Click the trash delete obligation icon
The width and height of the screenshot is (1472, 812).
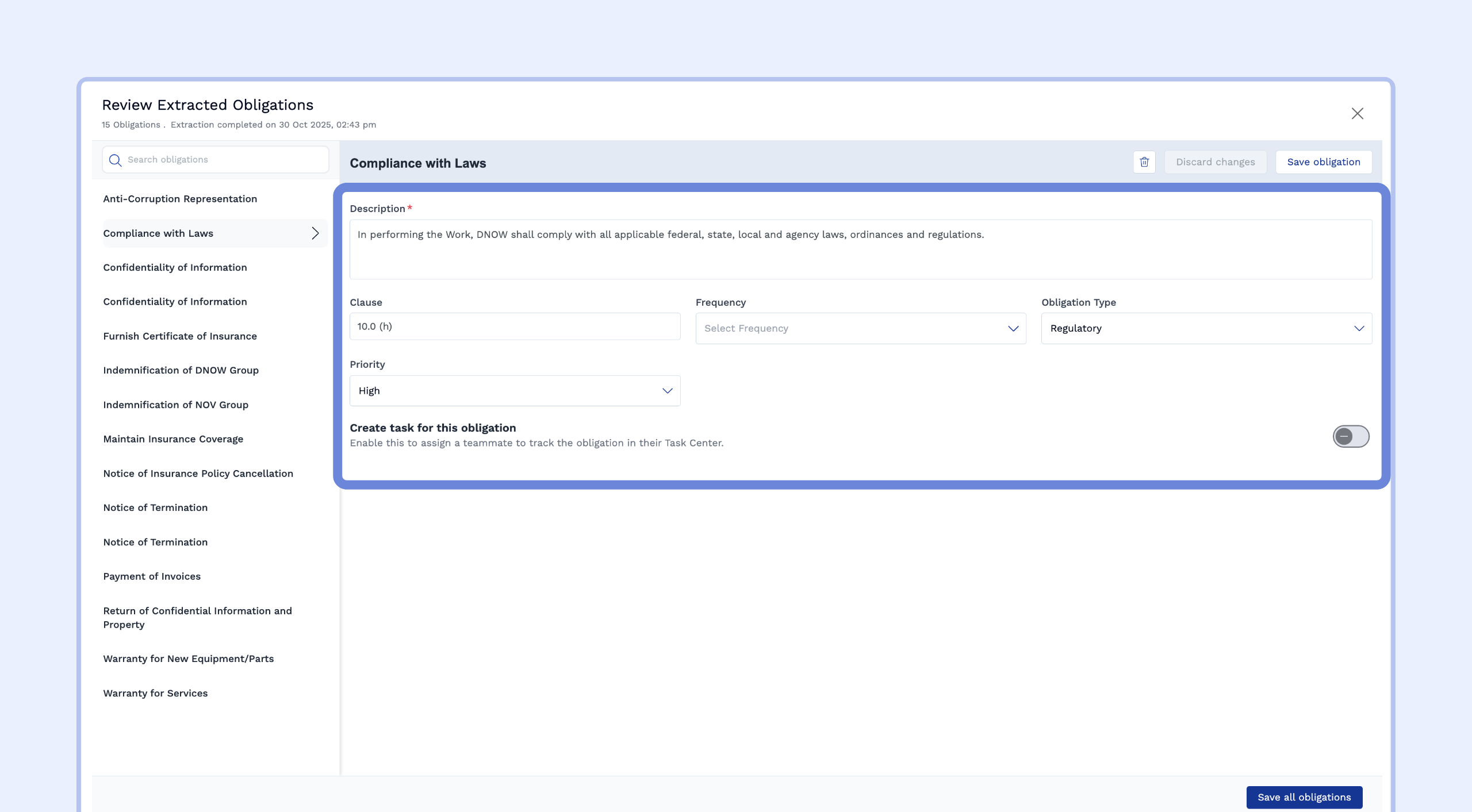(x=1144, y=162)
